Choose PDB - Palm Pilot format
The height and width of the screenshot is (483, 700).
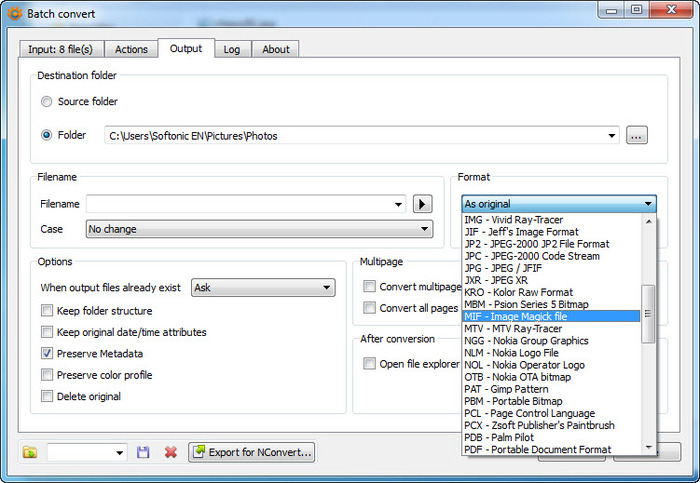pyautogui.click(x=551, y=437)
